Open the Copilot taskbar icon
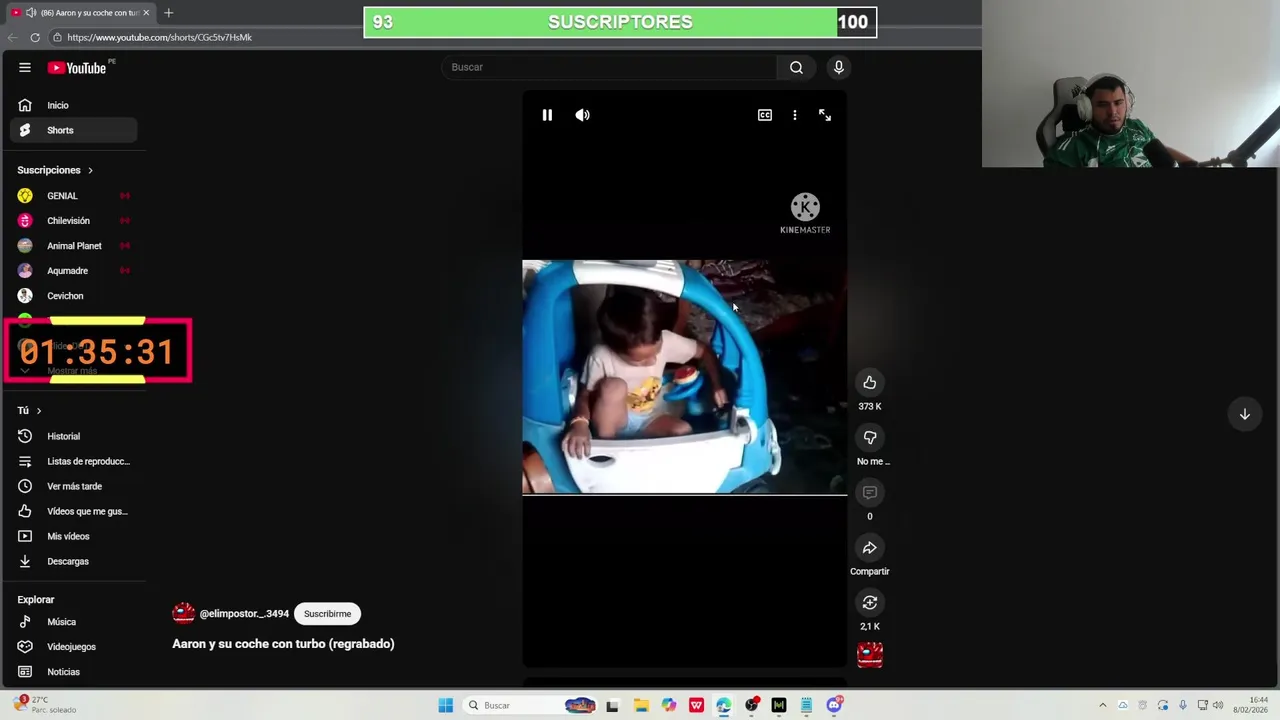This screenshot has height=720, width=1280. pos(668,705)
